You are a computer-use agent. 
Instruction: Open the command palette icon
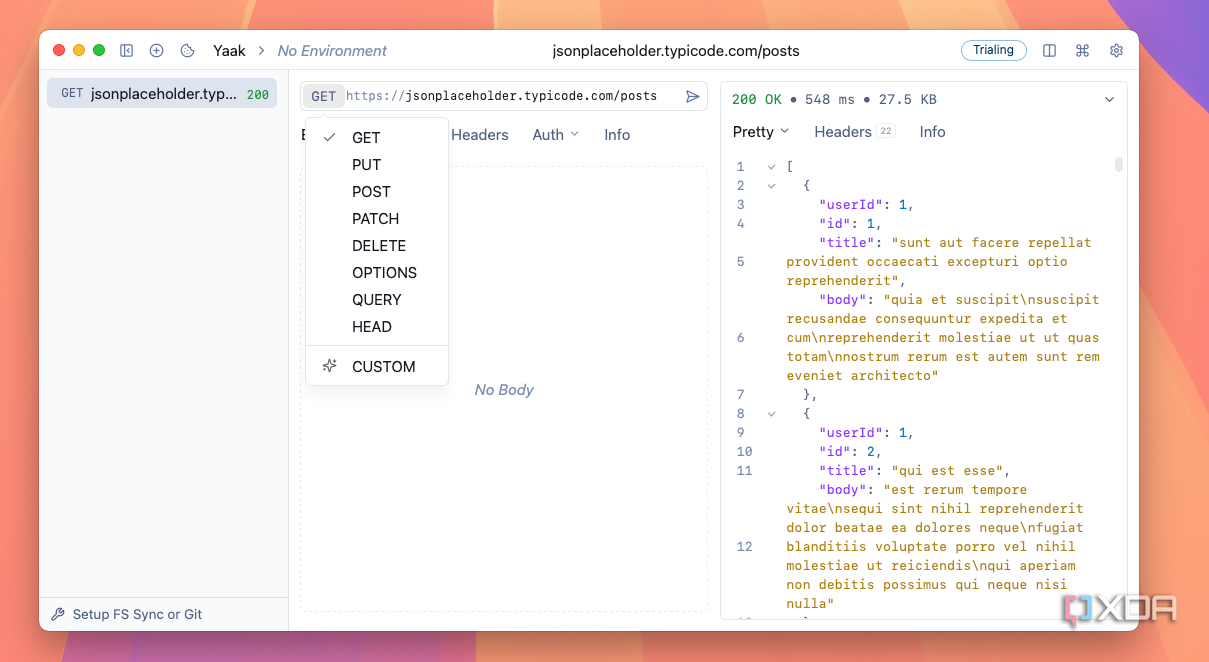[x=1082, y=50]
